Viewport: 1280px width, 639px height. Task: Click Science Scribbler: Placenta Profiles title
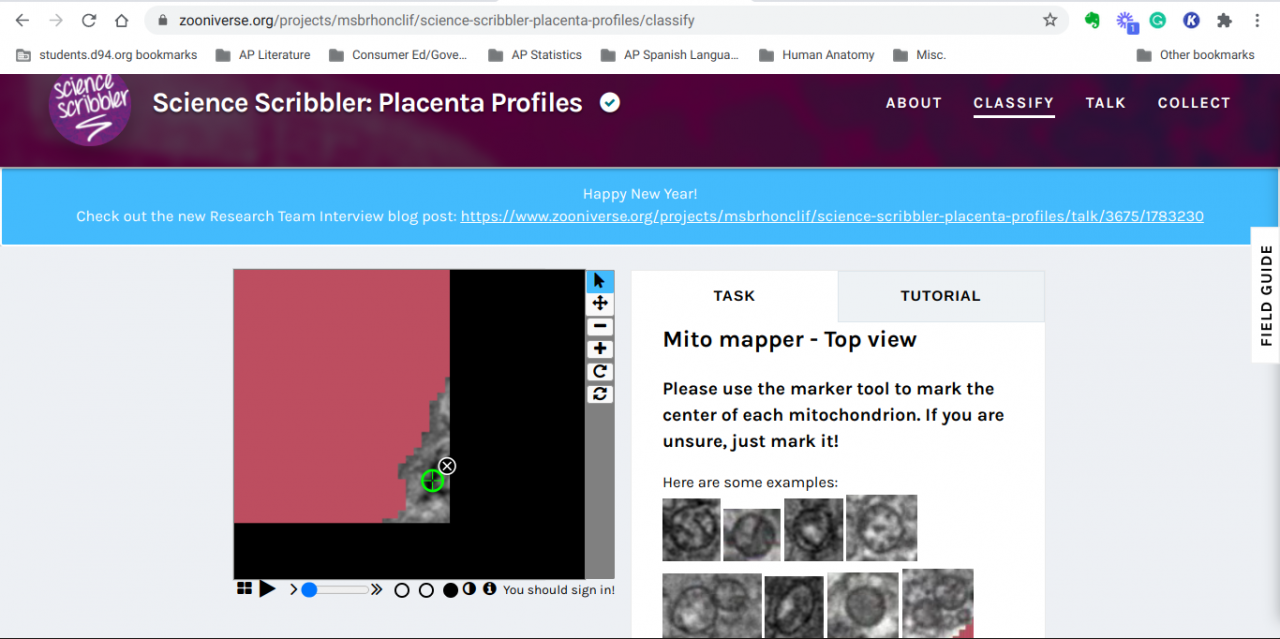367,102
